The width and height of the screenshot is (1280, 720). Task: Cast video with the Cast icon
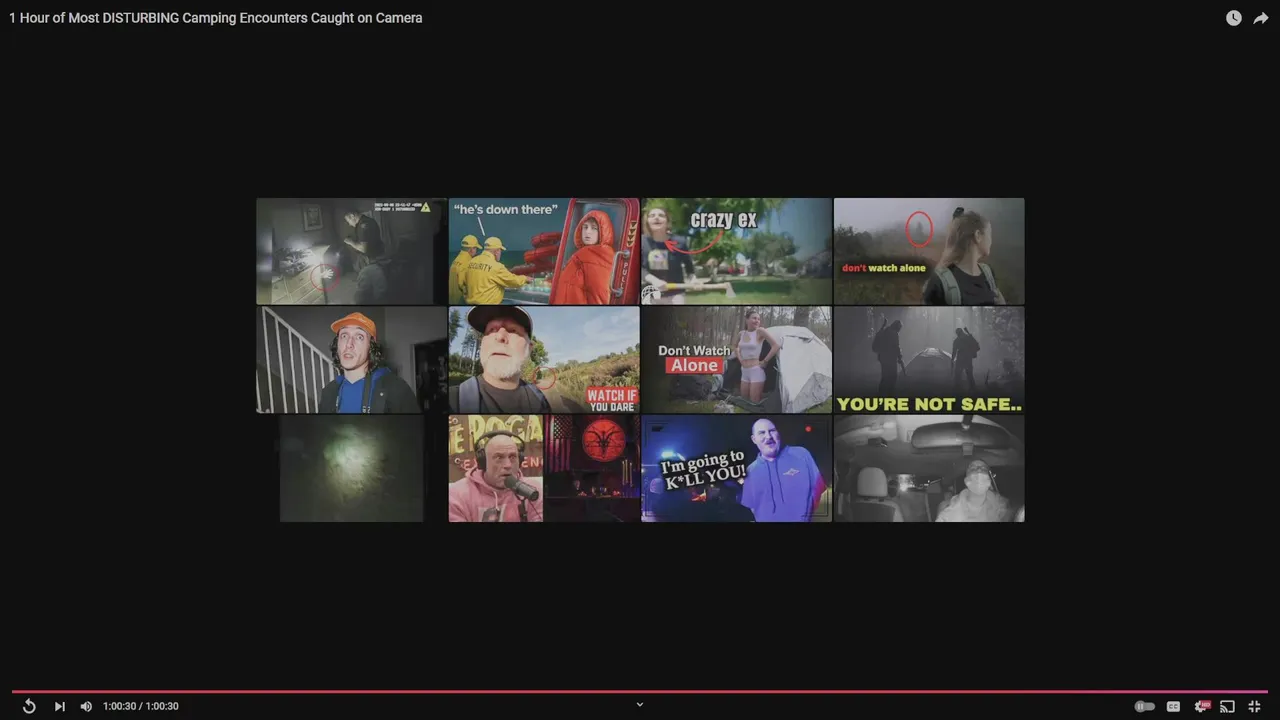click(1227, 706)
